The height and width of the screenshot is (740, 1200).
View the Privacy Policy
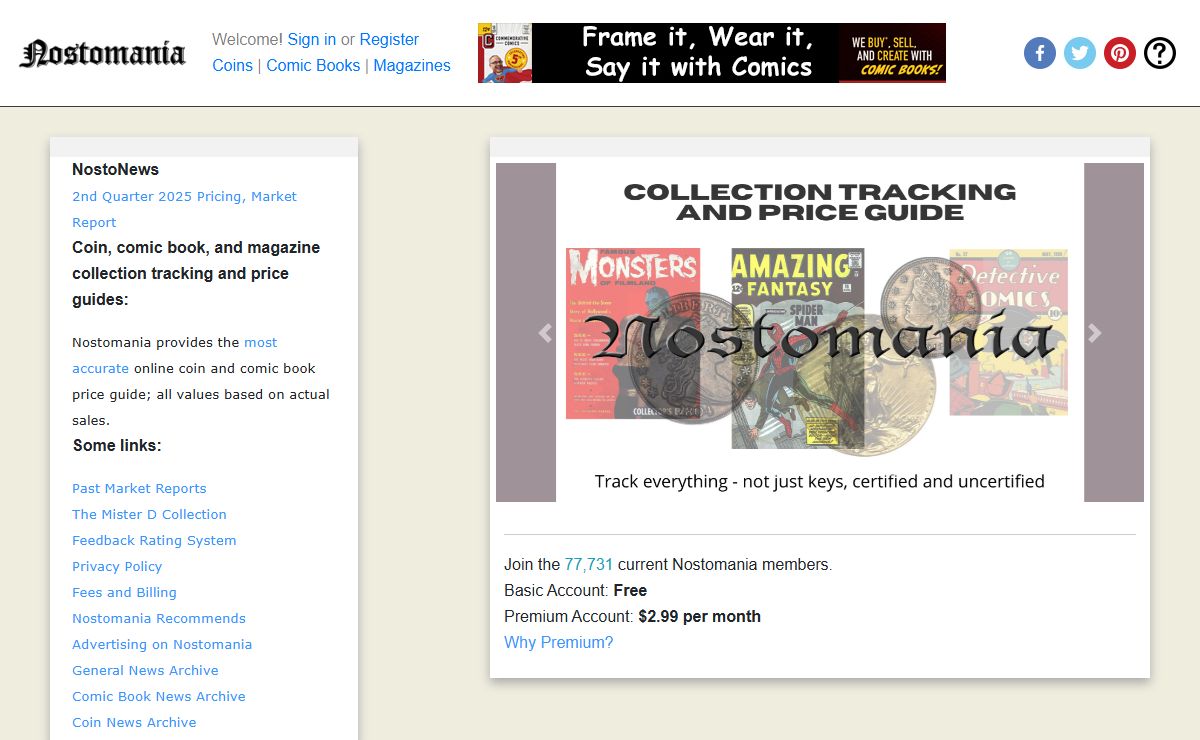tap(117, 566)
